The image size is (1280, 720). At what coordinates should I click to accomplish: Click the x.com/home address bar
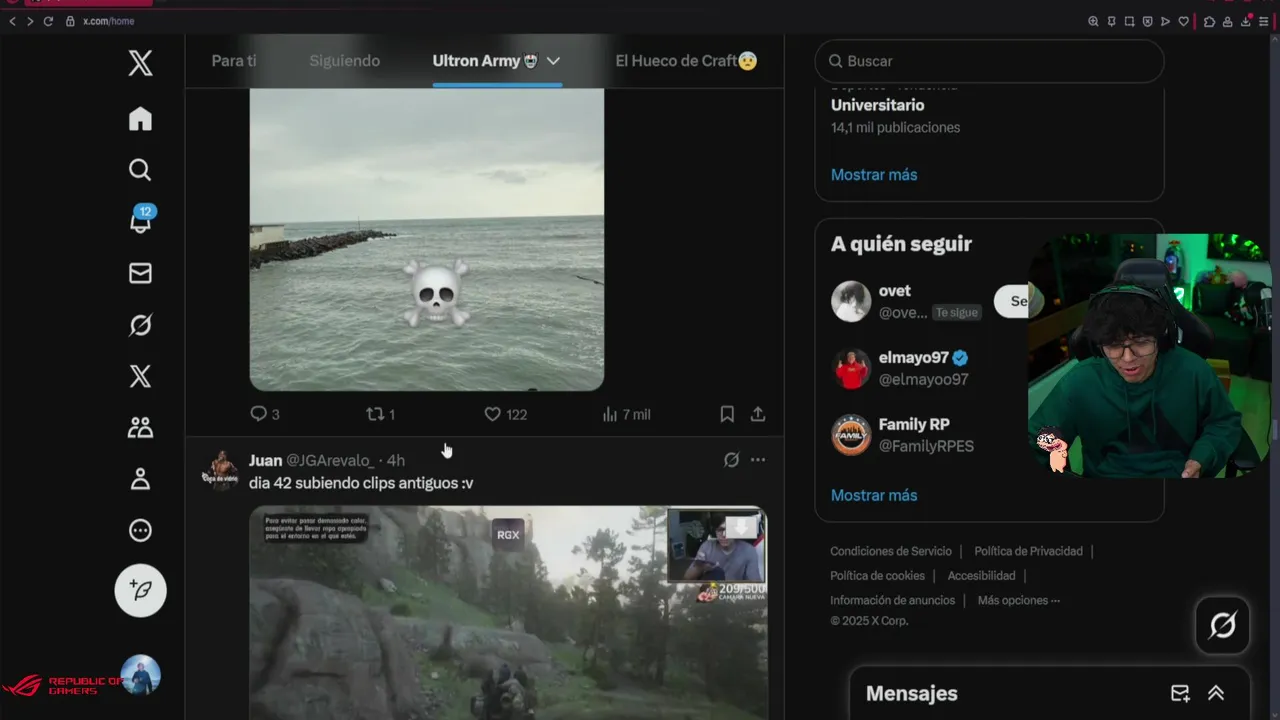click(x=108, y=21)
